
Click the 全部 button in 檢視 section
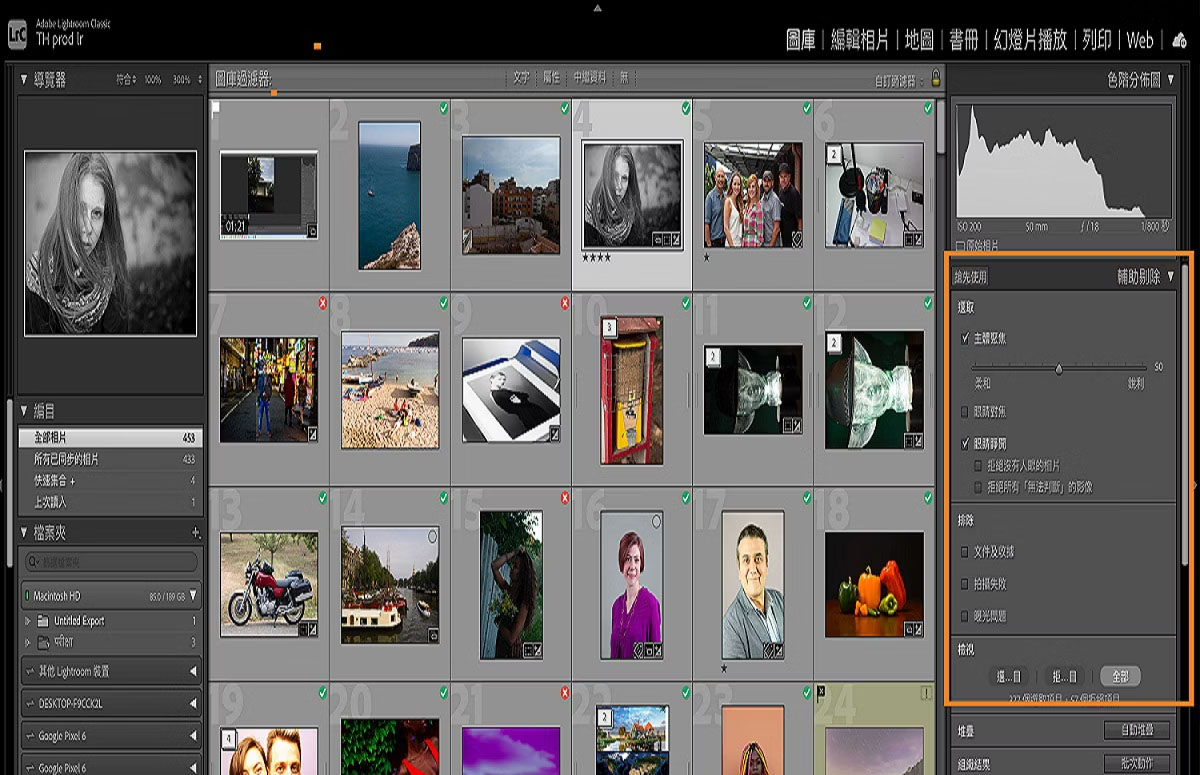click(1120, 676)
